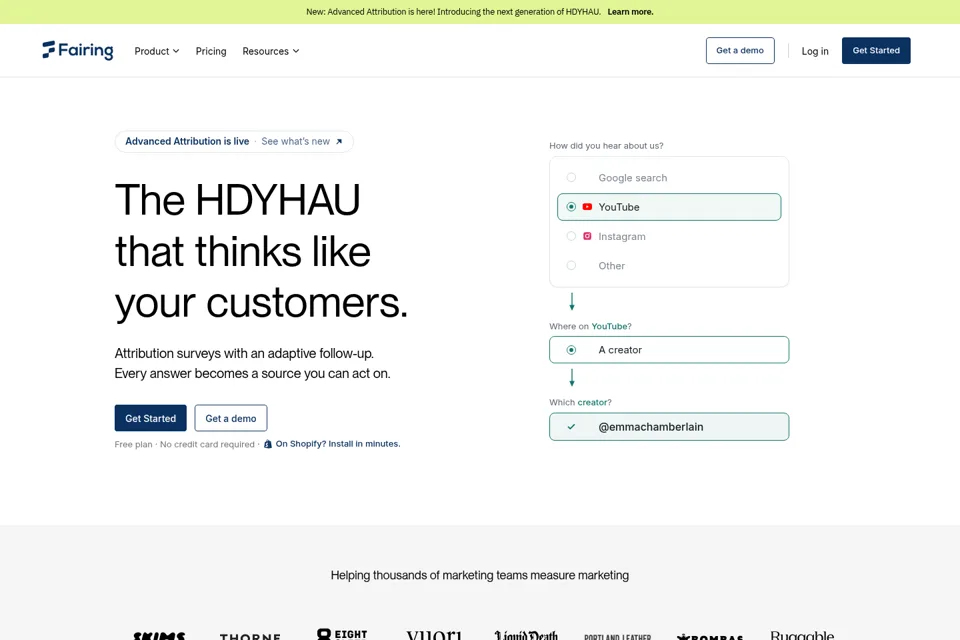Screen dimensions: 960x640
Task: Click the Fairing logo
Action: pos(78,50)
